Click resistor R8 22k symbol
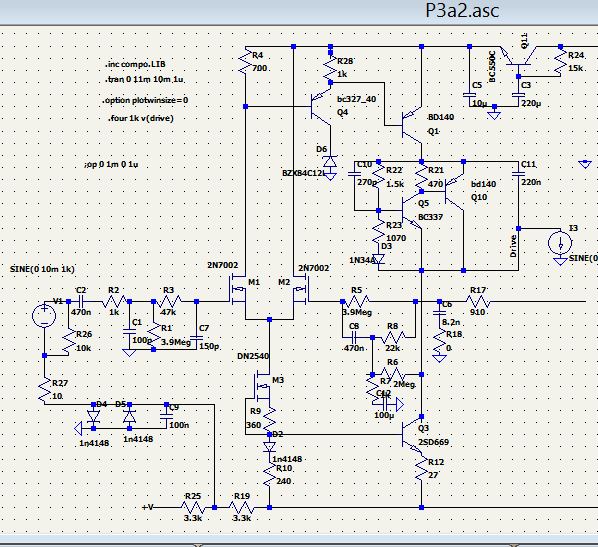This screenshot has height=547, width=598. coord(393,337)
